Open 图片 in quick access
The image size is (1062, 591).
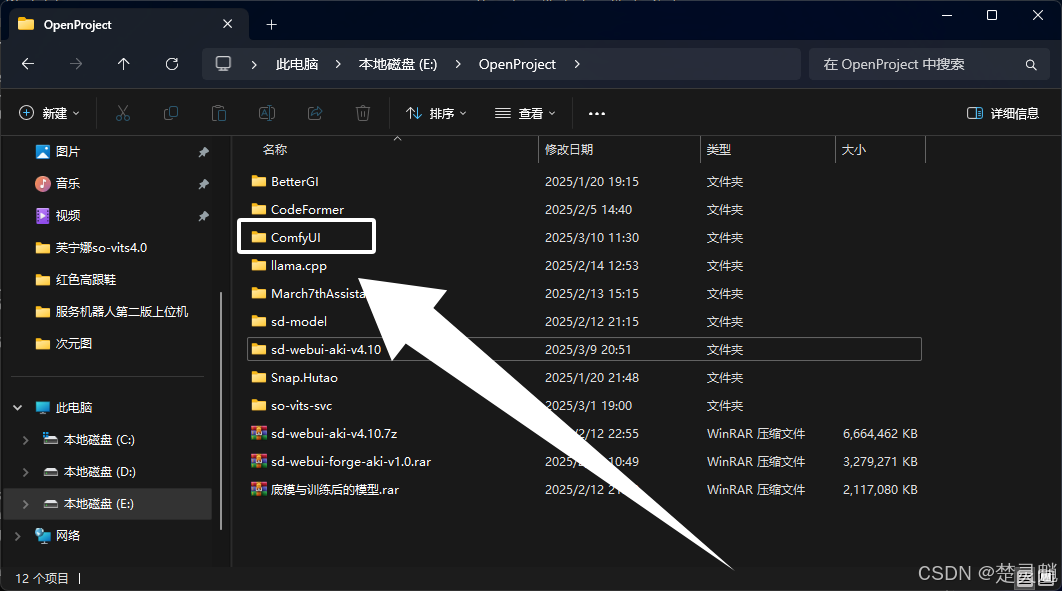click(67, 152)
